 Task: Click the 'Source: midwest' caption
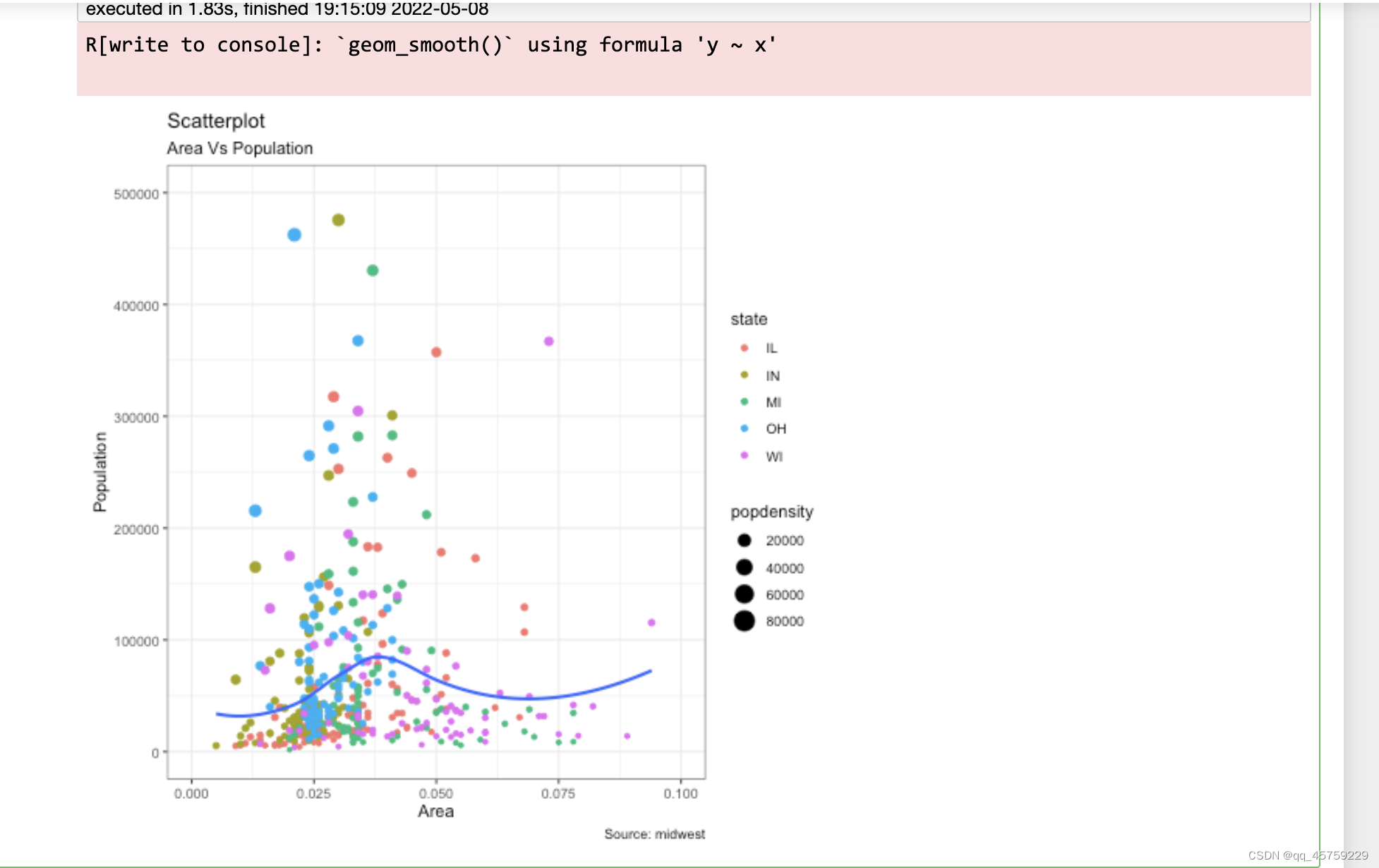pyautogui.click(x=654, y=834)
